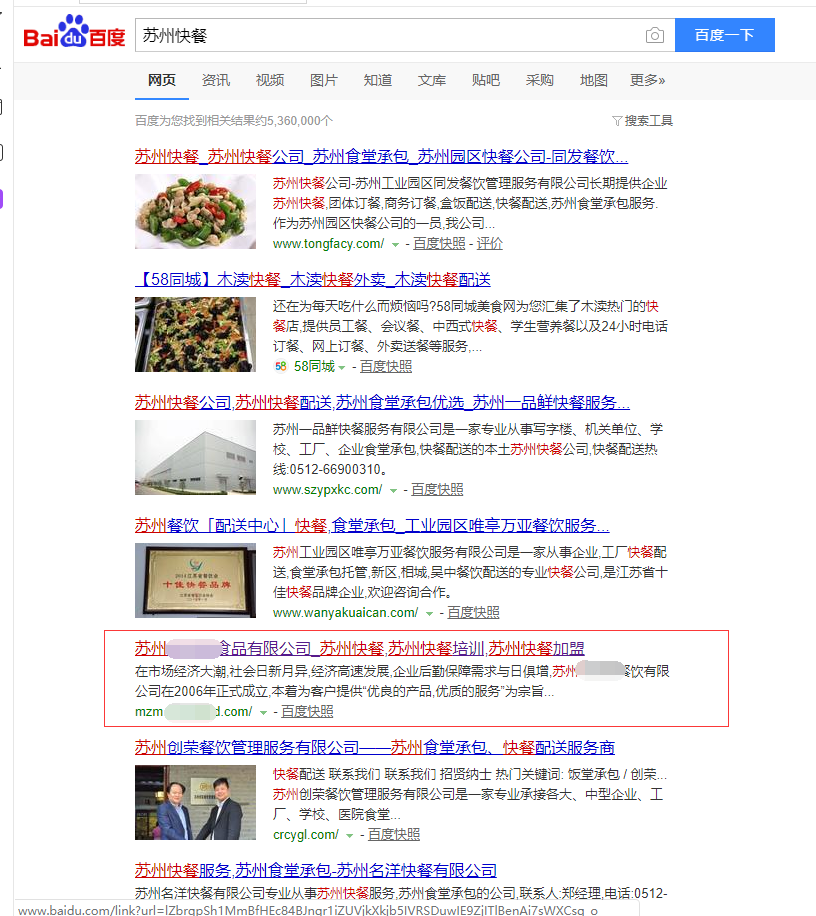Go to the 贴吧 tab
816x916 pixels.
click(486, 80)
